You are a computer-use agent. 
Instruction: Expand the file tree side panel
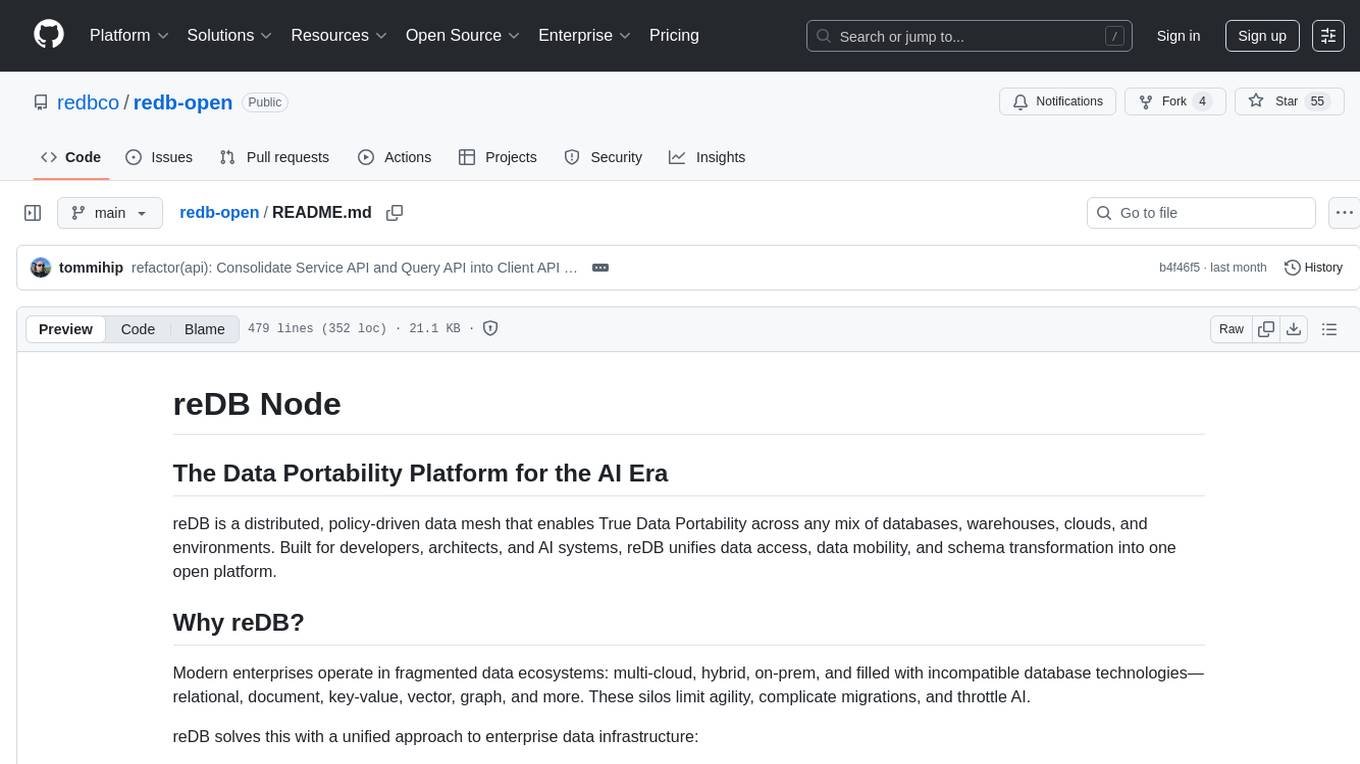point(33,213)
